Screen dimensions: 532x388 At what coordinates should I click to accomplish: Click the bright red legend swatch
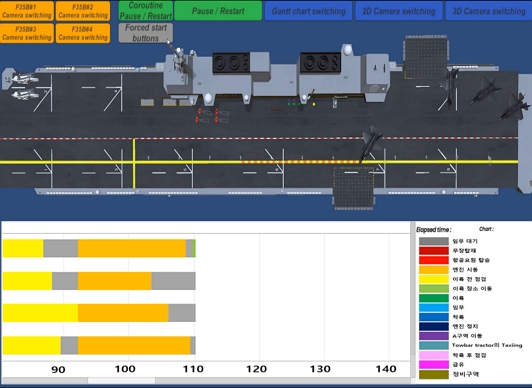click(434, 260)
